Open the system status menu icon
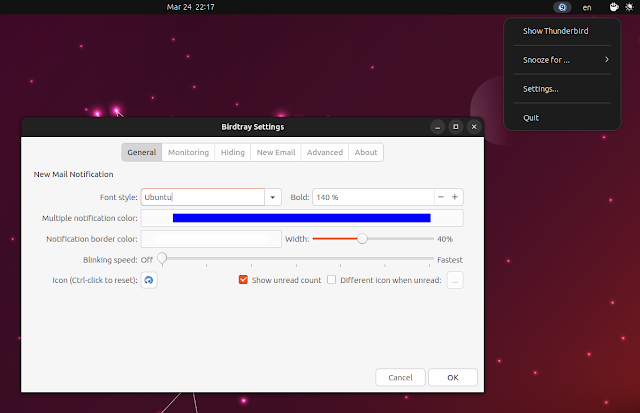The image size is (640, 413). pos(629,7)
